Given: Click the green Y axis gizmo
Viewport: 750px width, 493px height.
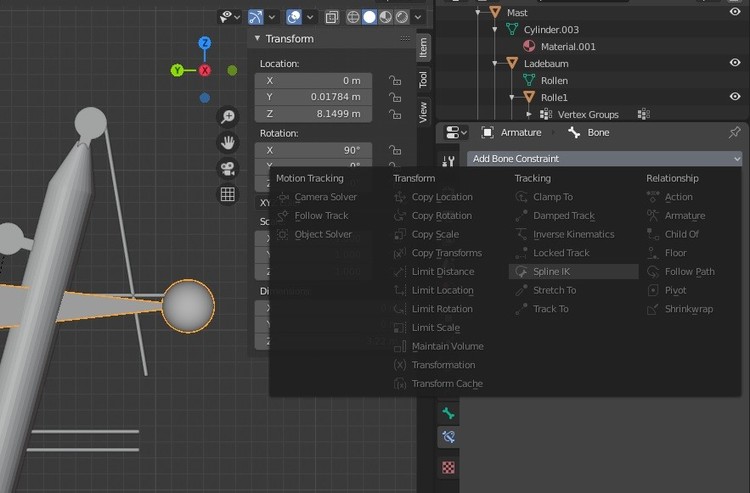Looking at the screenshot, I should [177, 71].
